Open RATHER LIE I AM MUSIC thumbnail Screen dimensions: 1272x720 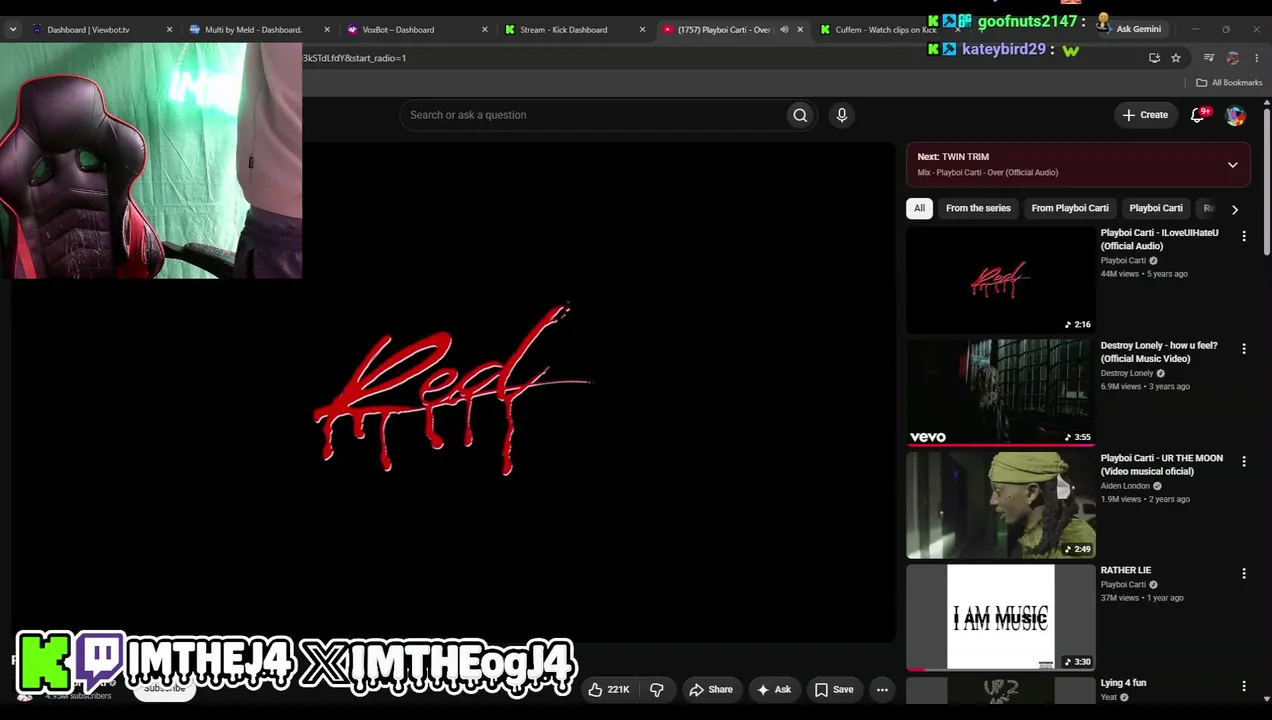pyautogui.click(x=1000, y=618)
